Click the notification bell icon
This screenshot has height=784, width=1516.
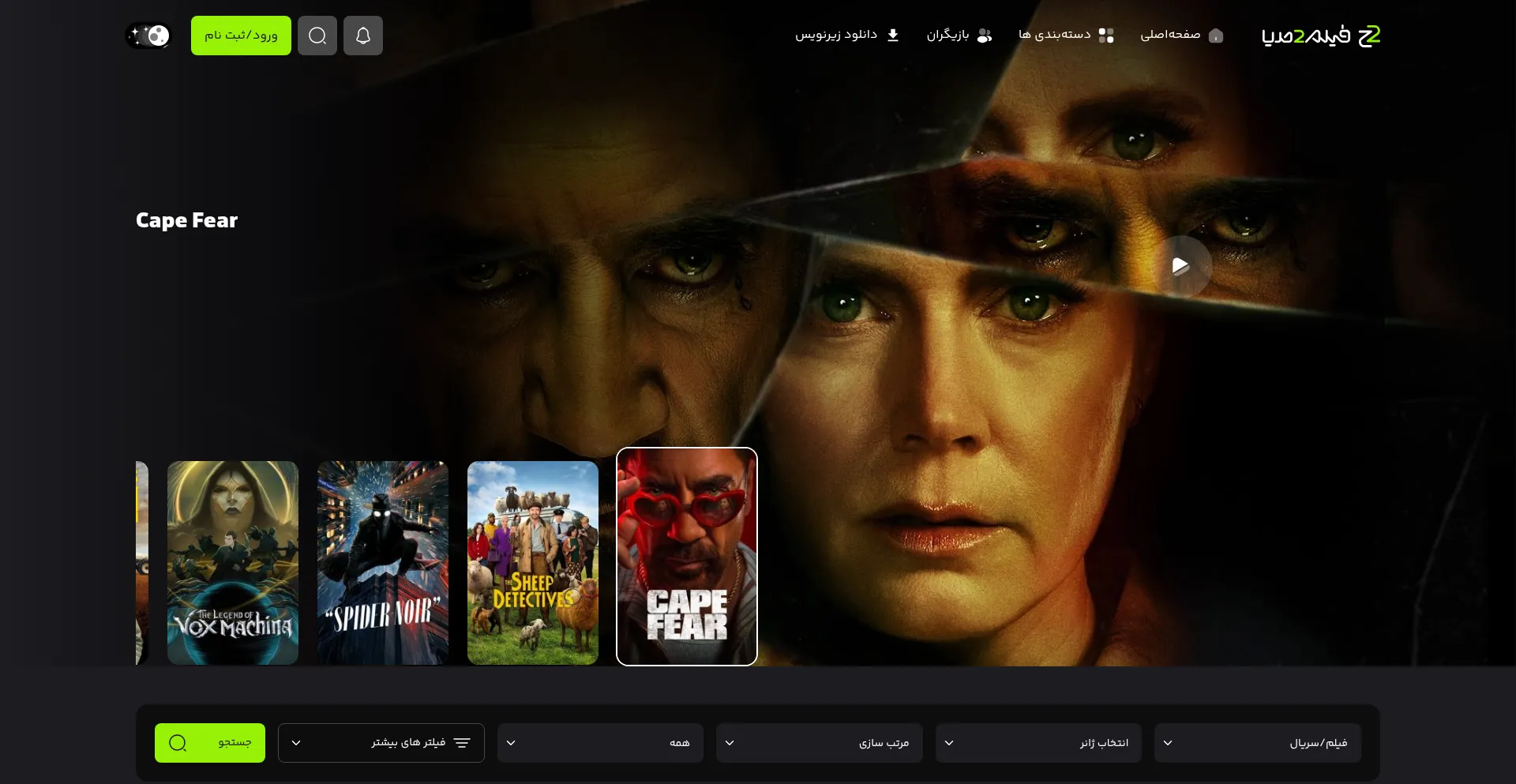363,36
